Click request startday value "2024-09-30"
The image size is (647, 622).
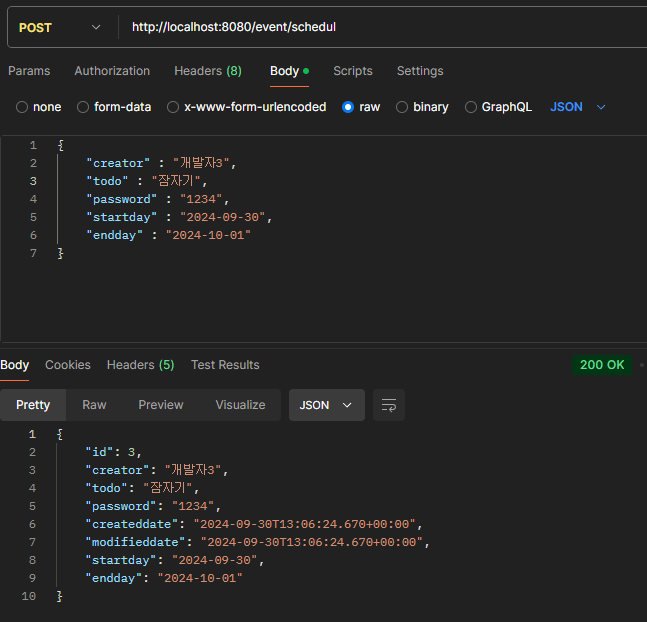[x=222, y=218]
